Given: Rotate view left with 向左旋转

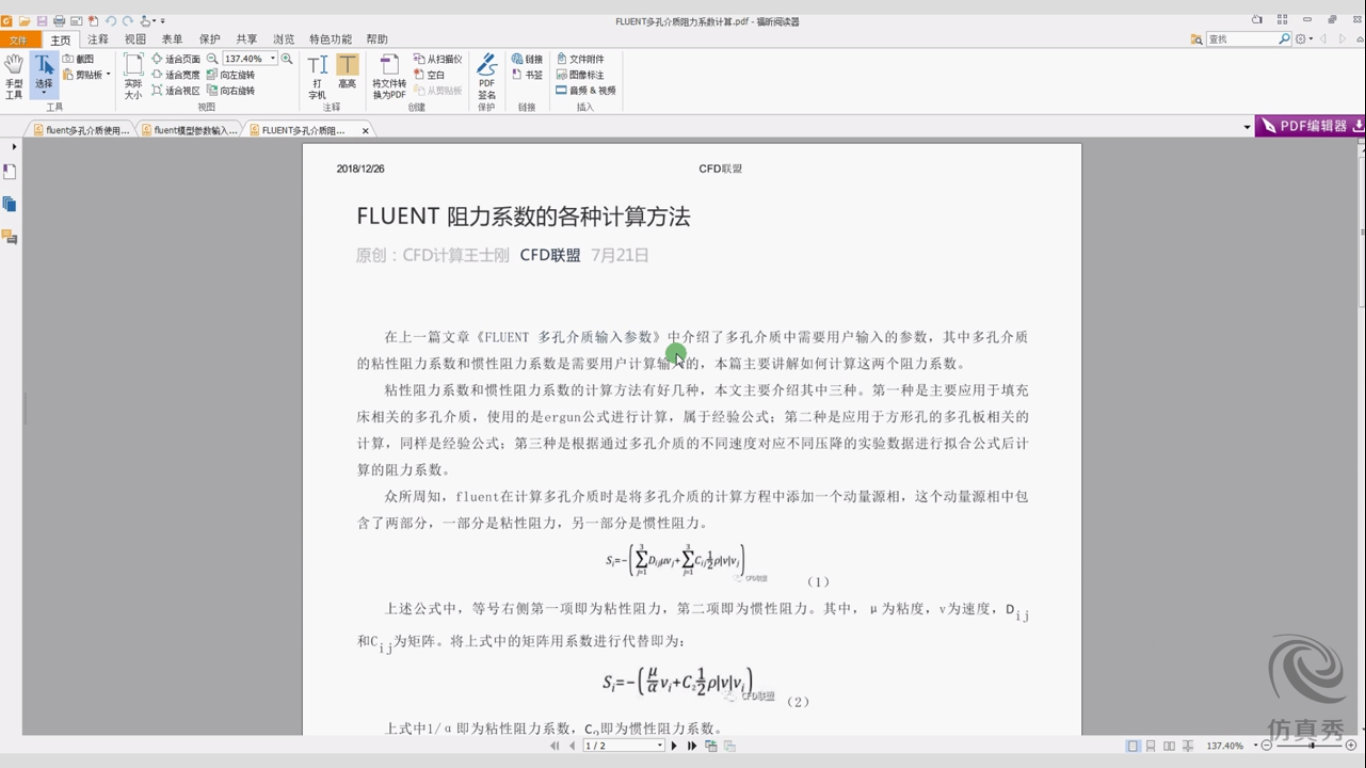Looking at the screenshot, I should tap(231, 75).
